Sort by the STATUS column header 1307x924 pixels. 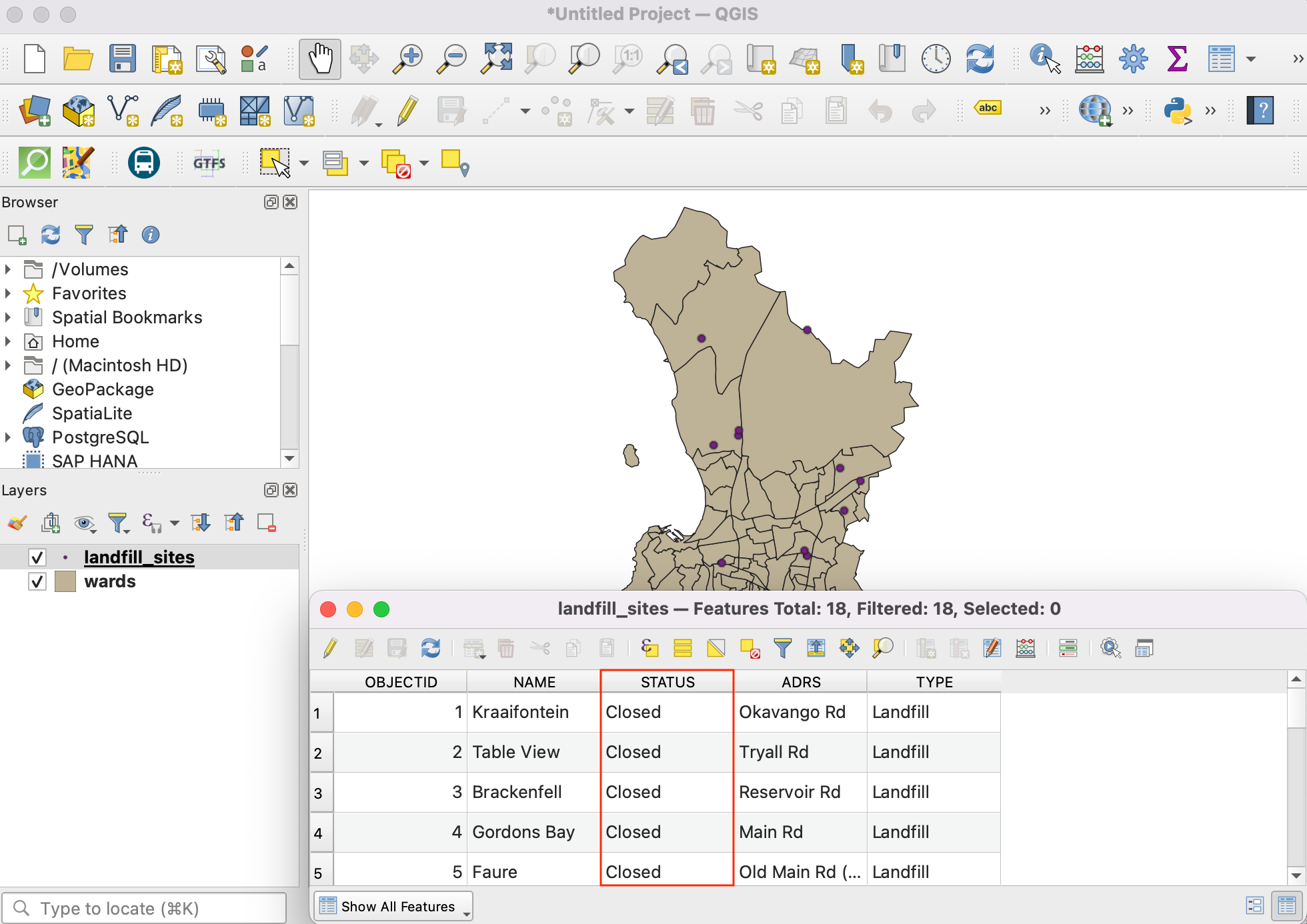pos(667,682)
